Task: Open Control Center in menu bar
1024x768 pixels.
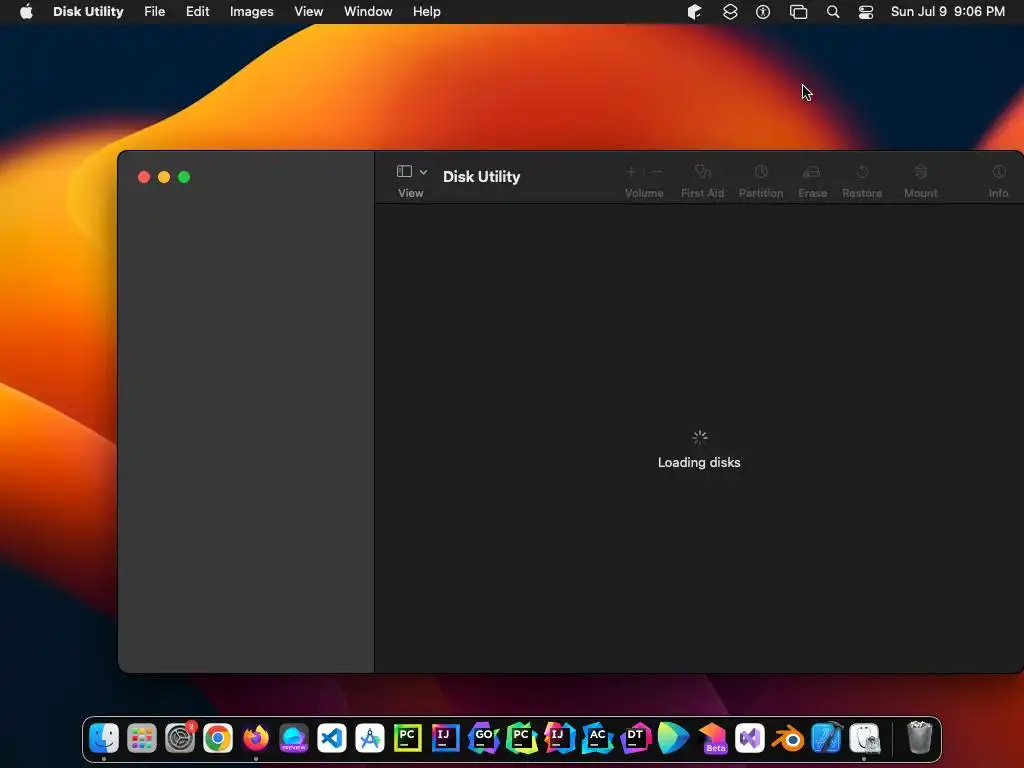Action: (866, 12)
